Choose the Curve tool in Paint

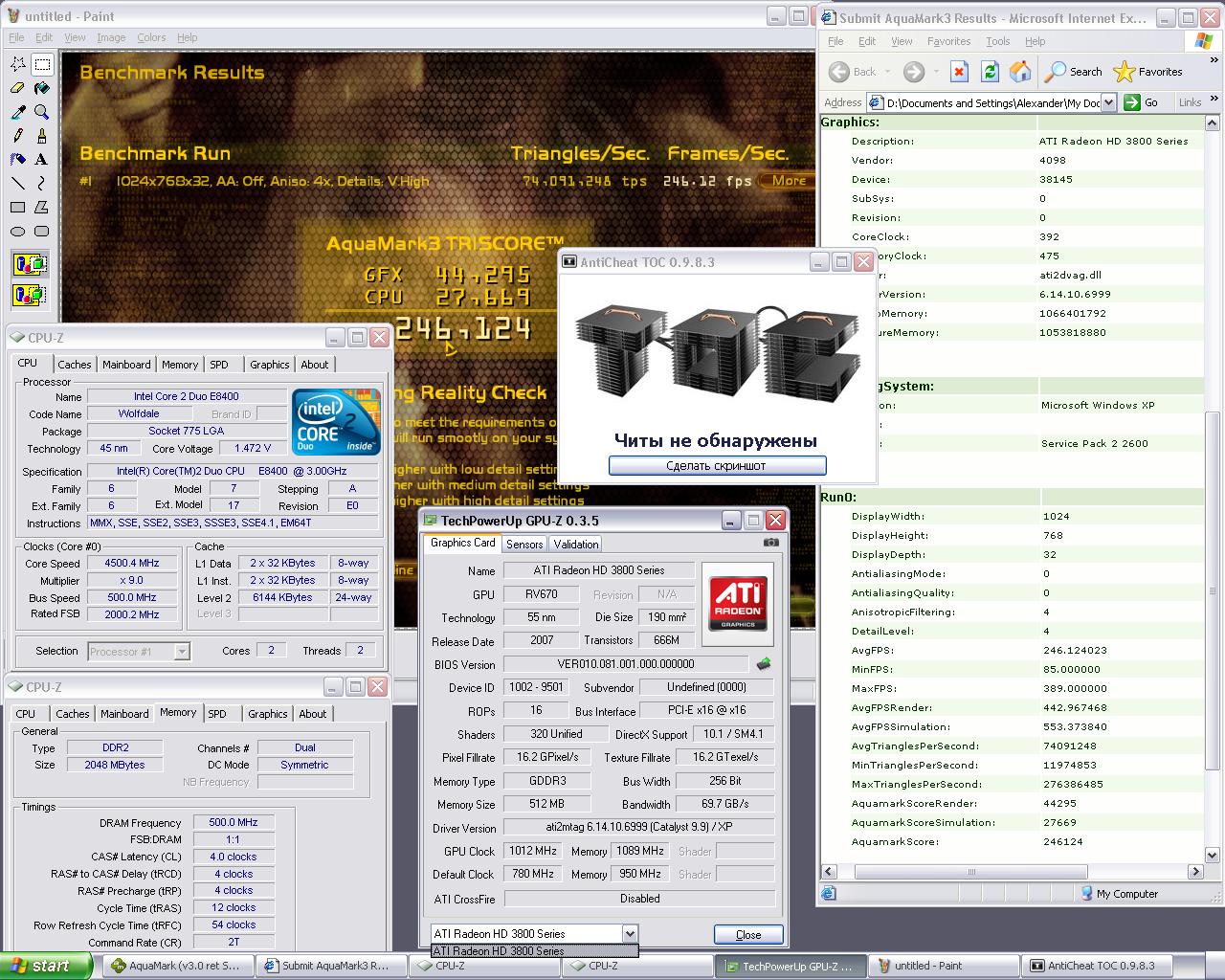pos(42,183)
